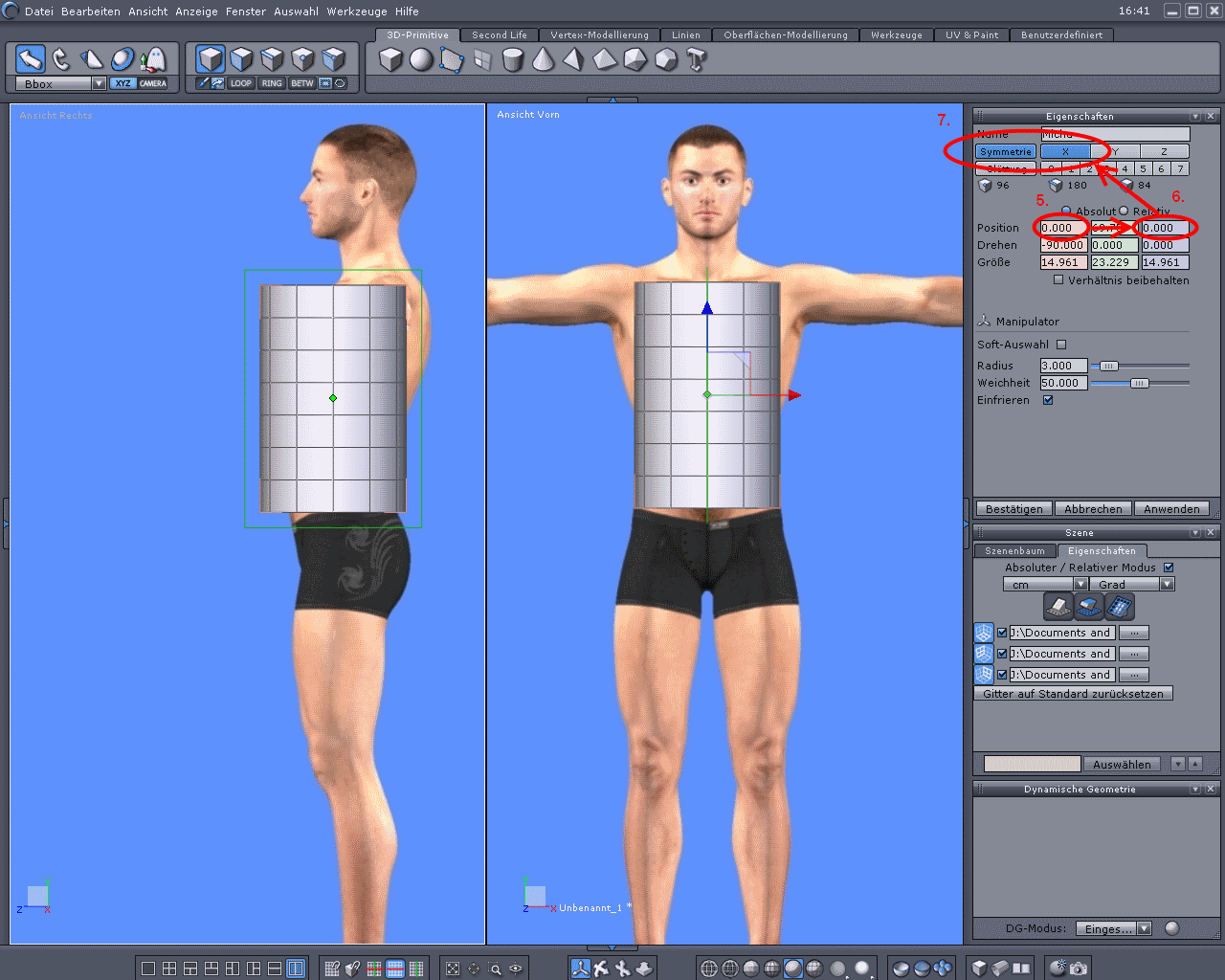Open the Grad angle units dropdown
1225x980 pixels.
[x=1167, y=584]
